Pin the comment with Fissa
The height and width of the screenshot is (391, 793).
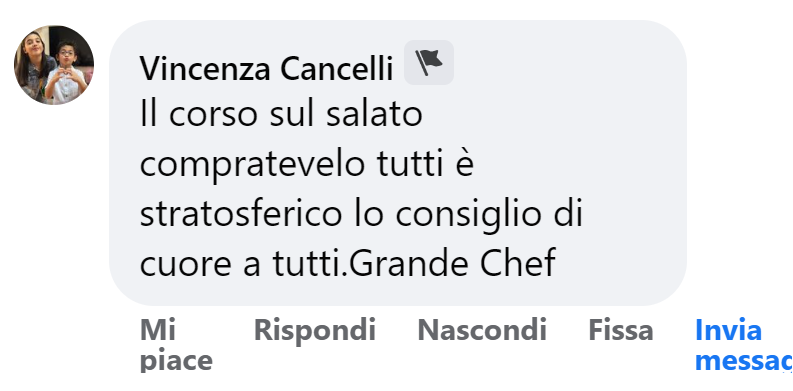(x=621, y=330)
